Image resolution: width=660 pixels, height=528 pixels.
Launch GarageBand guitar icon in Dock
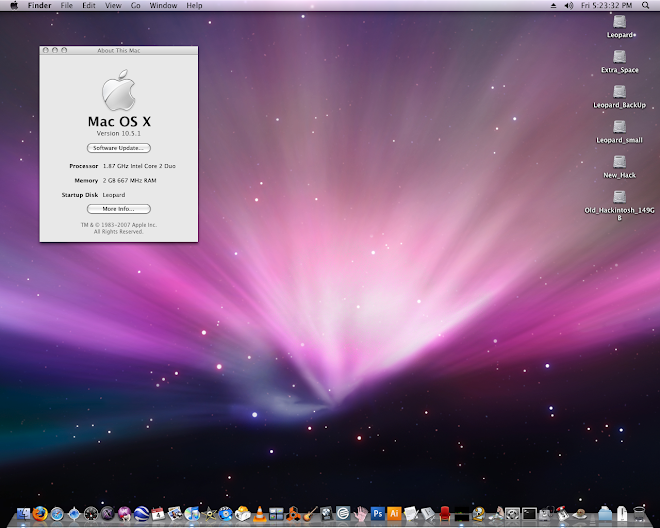click(x=310, y=514)
